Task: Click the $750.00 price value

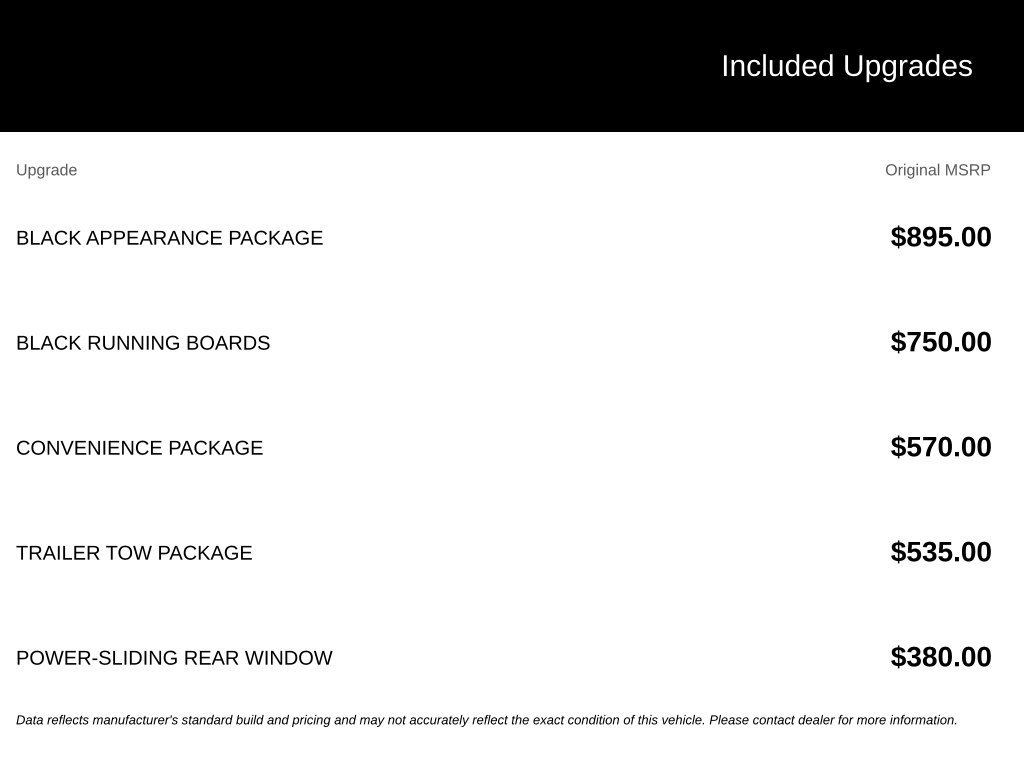Action: pyautogui.click(x=941, y=342)
